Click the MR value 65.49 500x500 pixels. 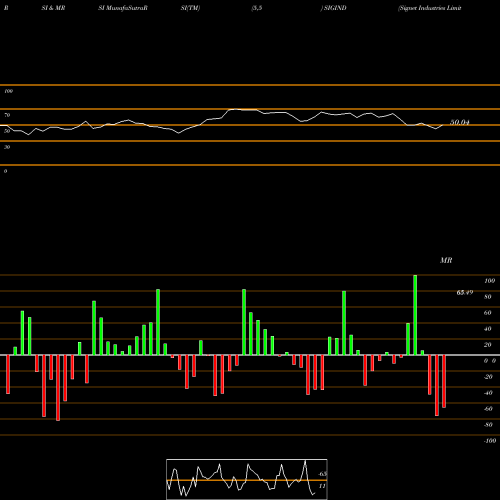[465, 293]
